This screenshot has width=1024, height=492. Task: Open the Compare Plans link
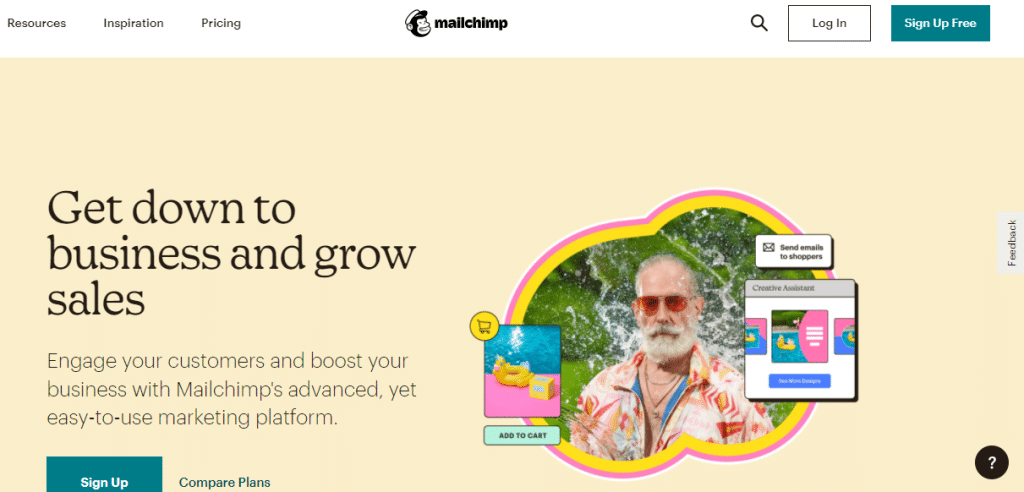(x=225, y=483)
